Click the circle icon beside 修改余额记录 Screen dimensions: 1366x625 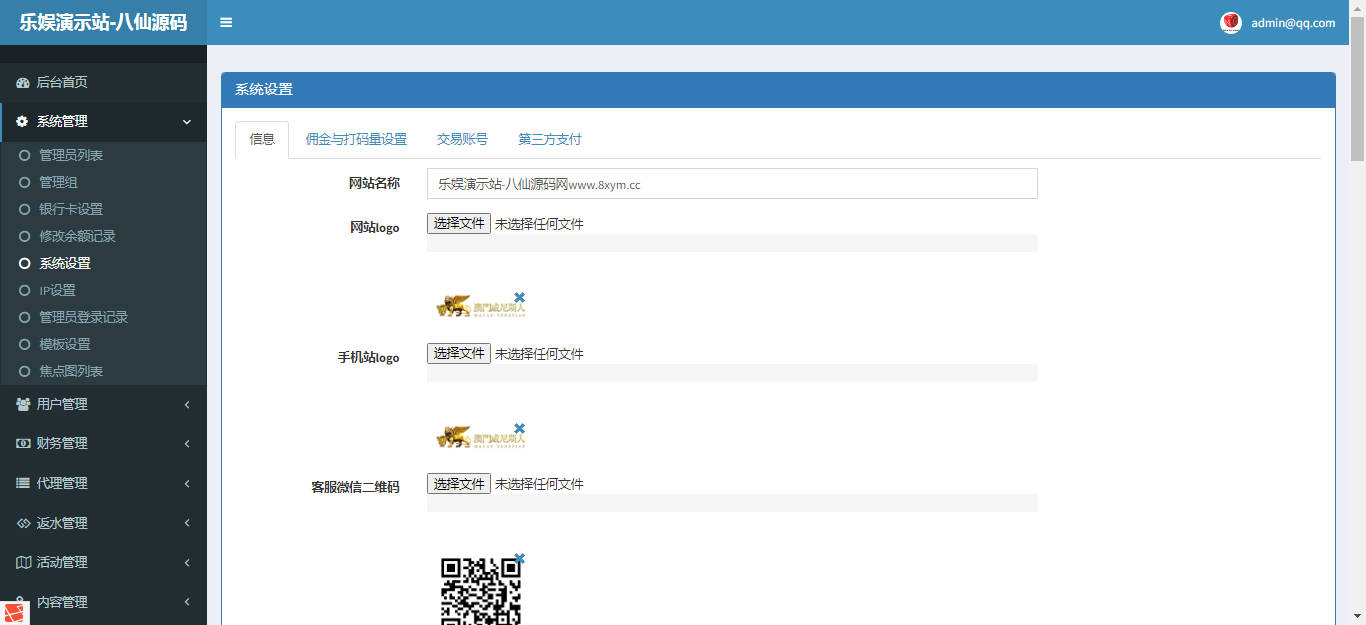tap(25, 236)
